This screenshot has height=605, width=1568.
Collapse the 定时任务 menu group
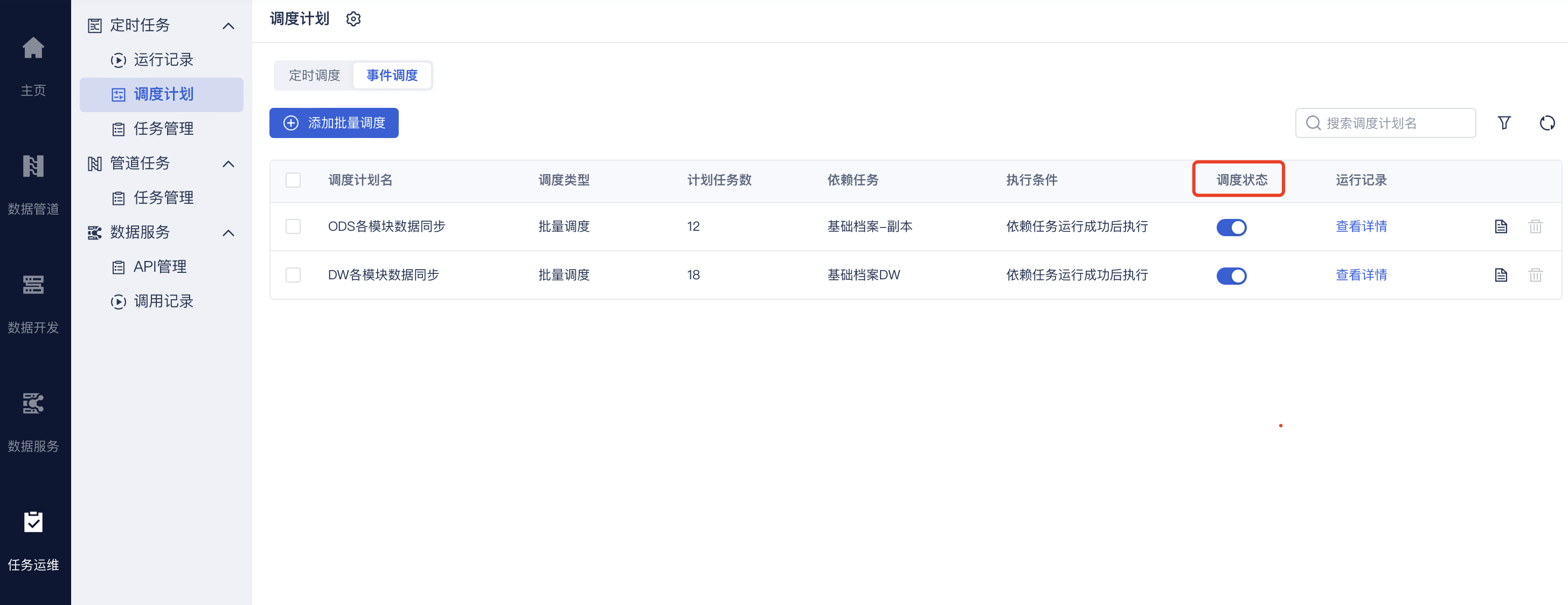coord(228,26)
